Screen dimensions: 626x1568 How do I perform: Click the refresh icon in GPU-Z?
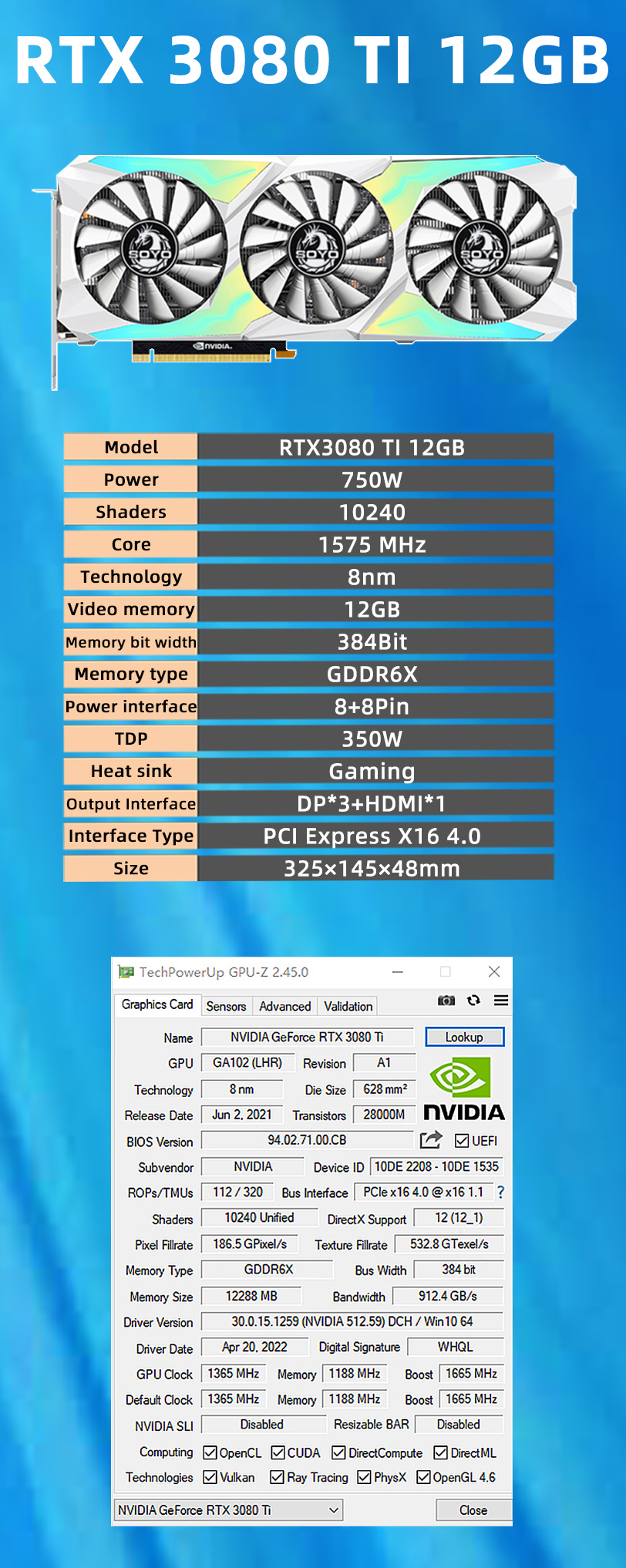473,1001
